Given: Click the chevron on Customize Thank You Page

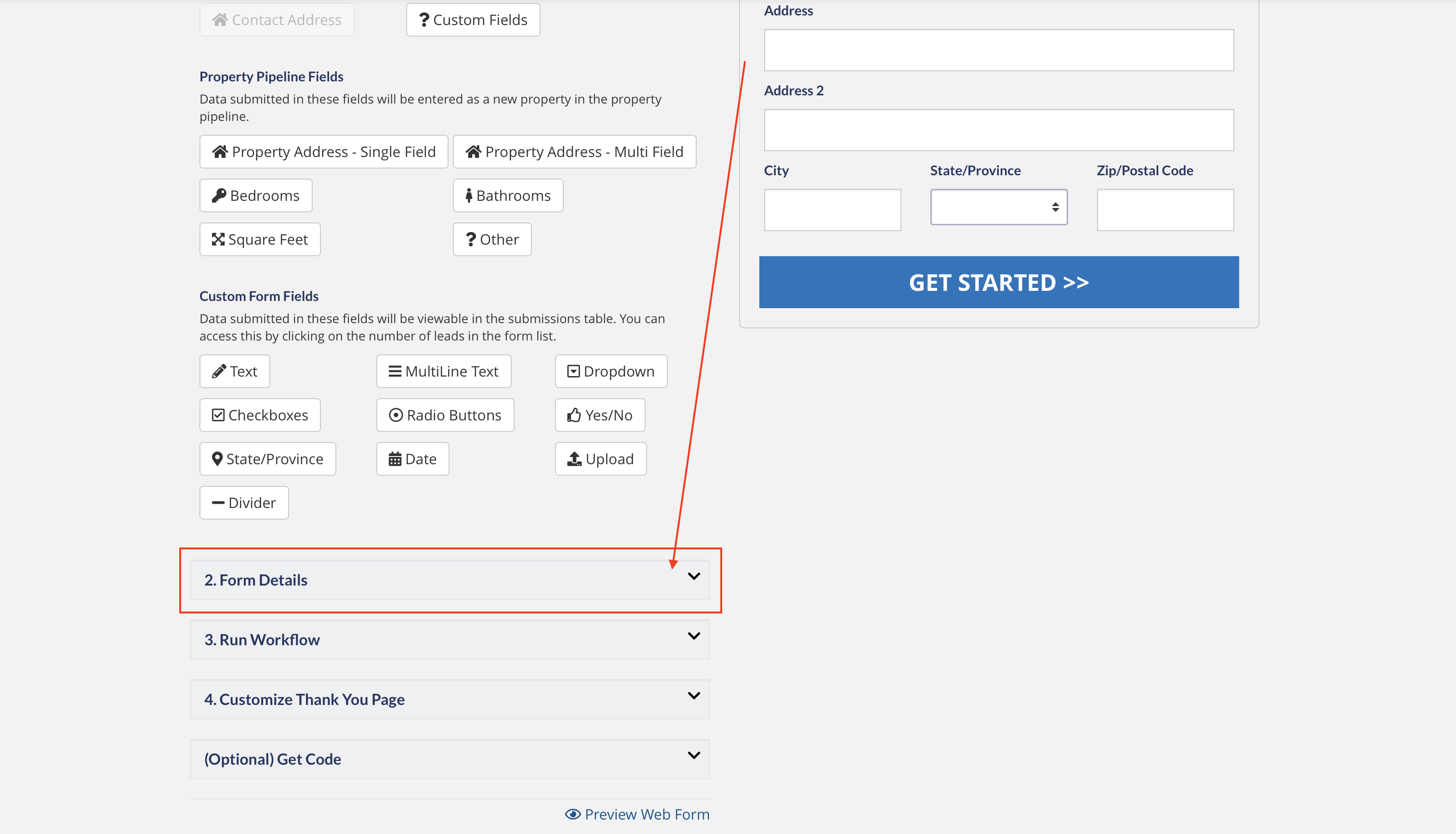Looking at the screenshot, I should point(694,695).
